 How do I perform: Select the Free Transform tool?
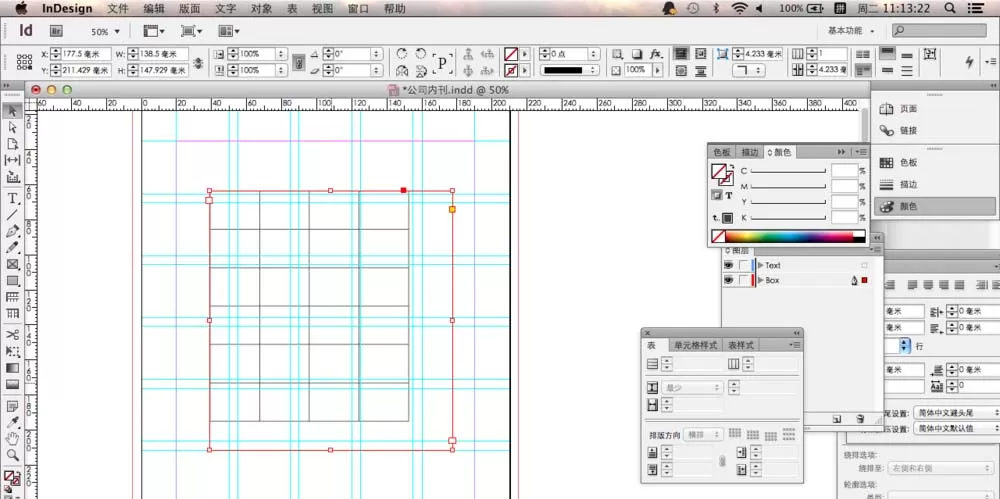point(12,351)
